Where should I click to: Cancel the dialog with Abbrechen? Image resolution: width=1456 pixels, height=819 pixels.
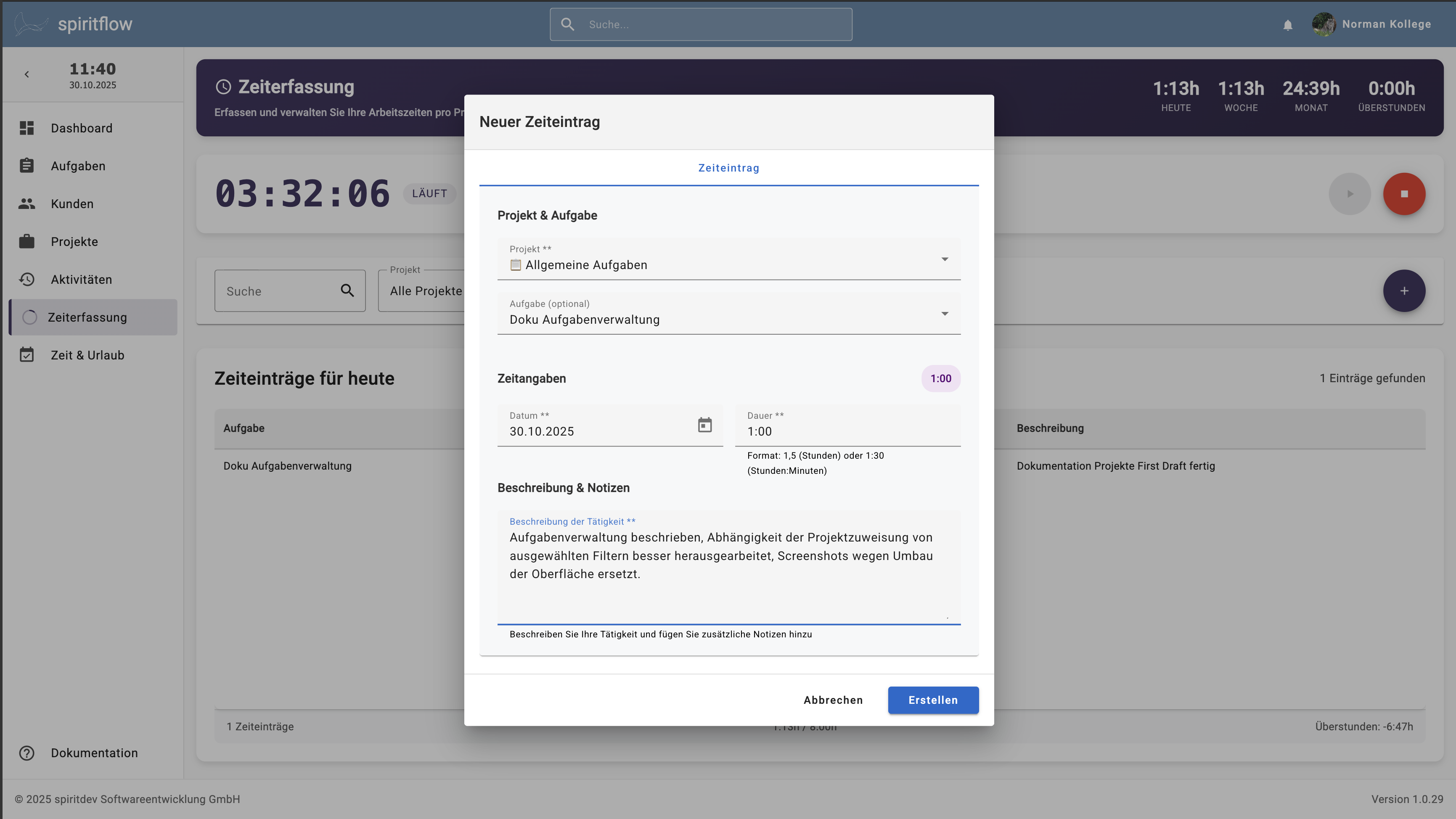833,700
